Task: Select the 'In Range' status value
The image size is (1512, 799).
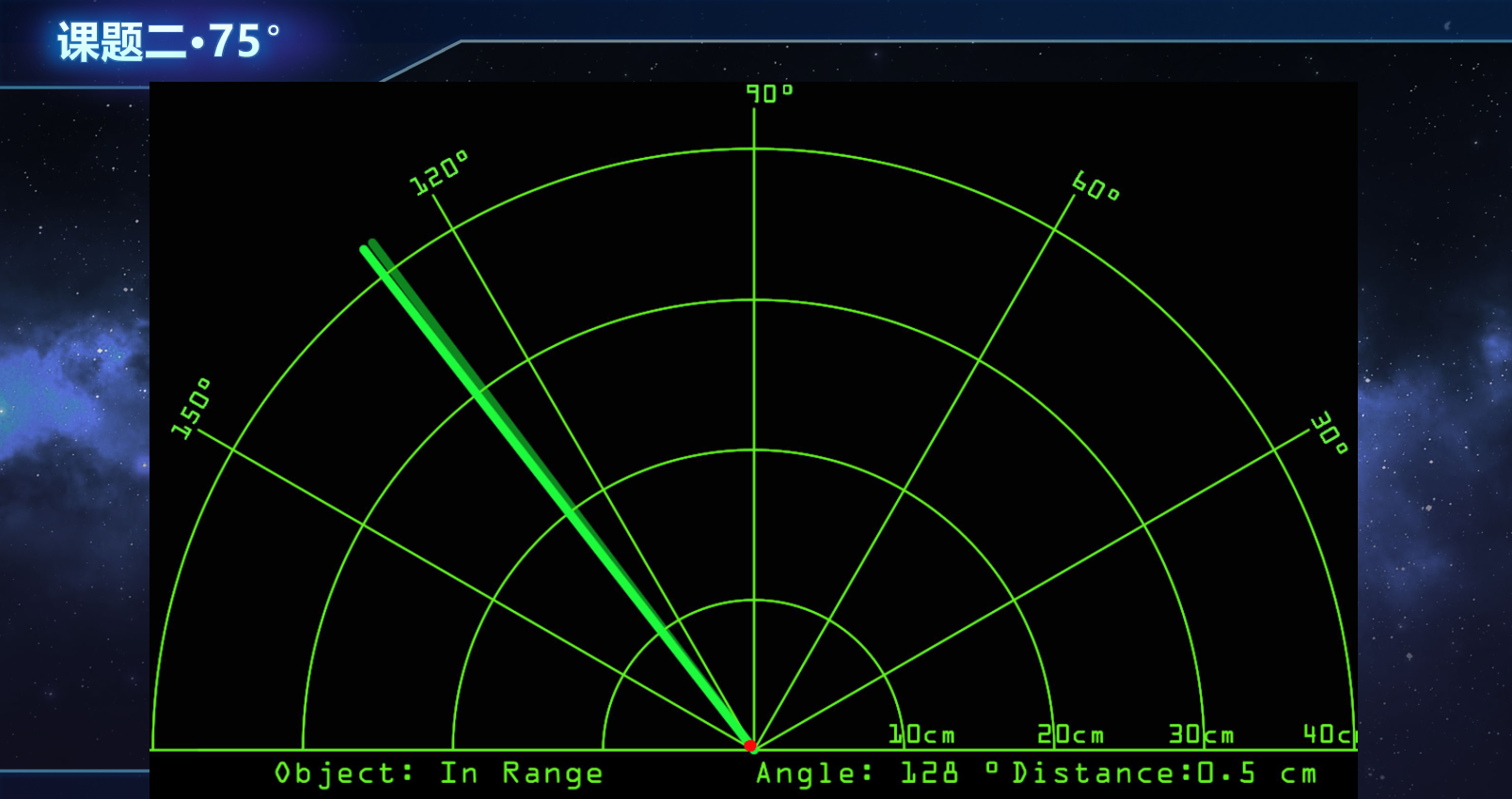Action: click(521, 773)
